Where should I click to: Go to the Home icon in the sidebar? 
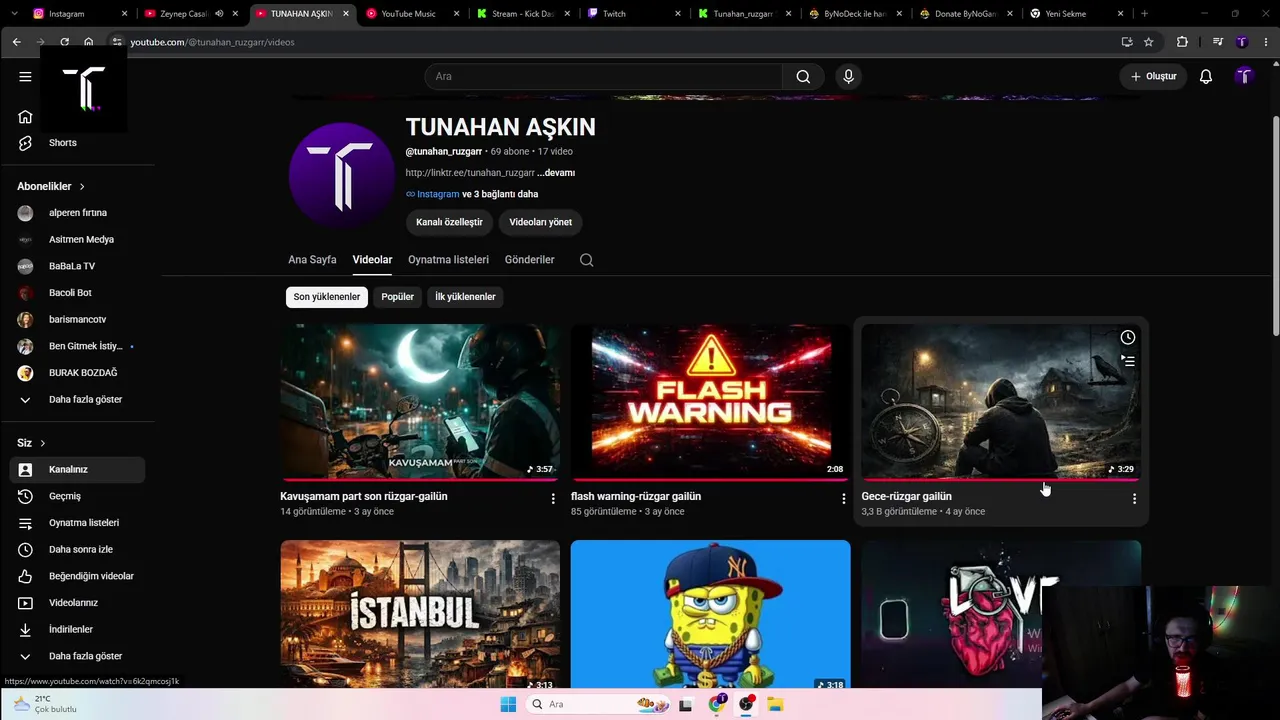pyautogui.click(x=25, y=116)
